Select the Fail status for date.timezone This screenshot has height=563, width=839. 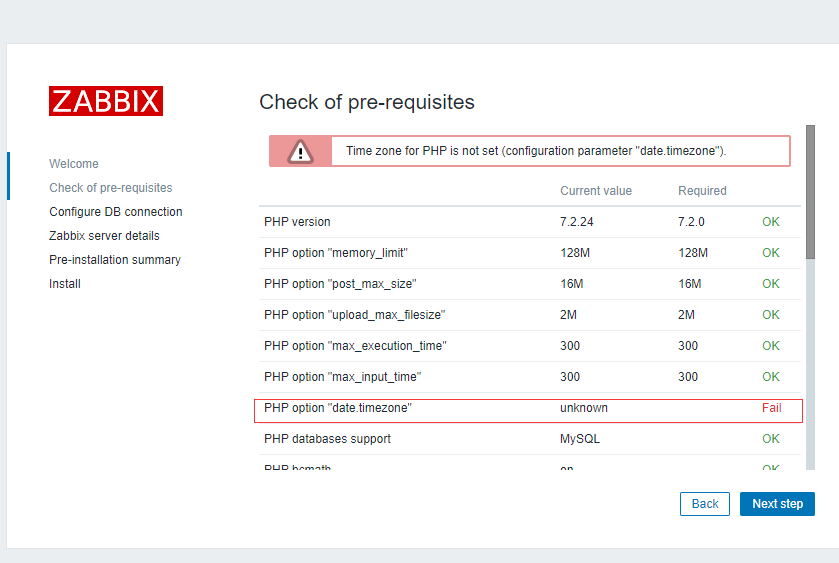tap(771, 408)
